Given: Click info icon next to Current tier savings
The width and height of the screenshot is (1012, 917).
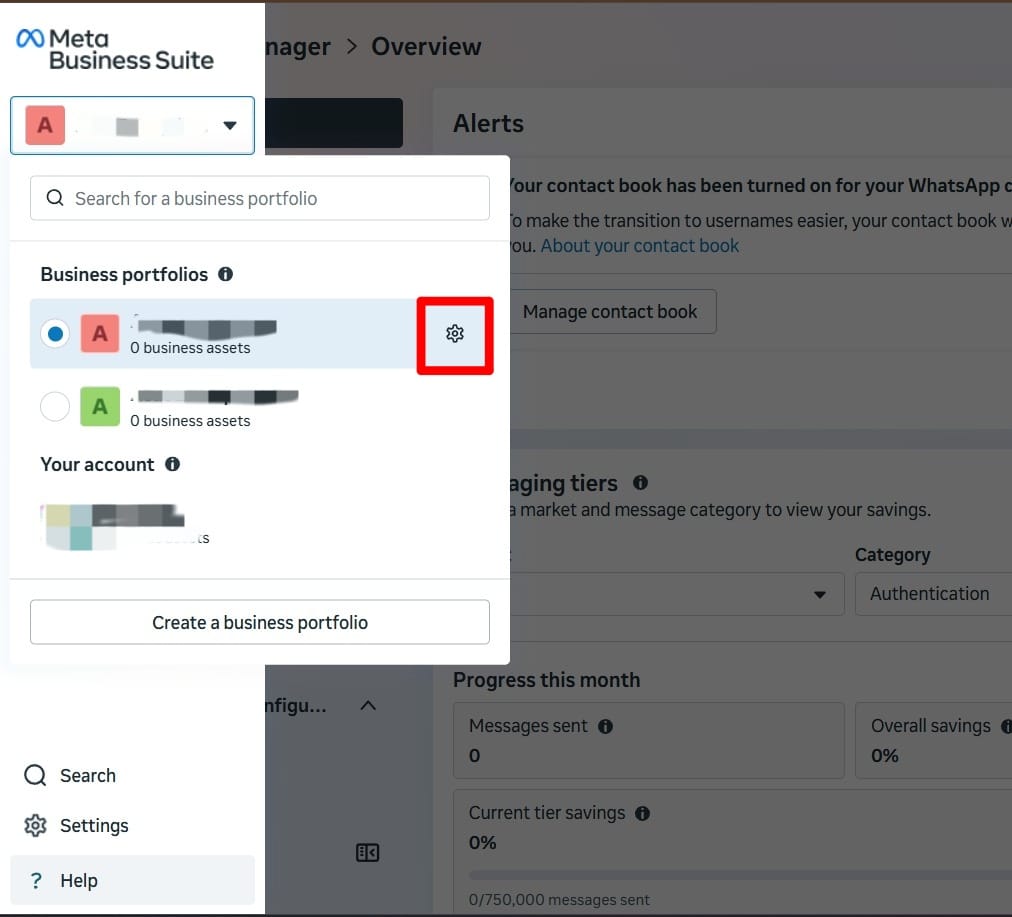Looking at the screenshot, I should point(642,813).
